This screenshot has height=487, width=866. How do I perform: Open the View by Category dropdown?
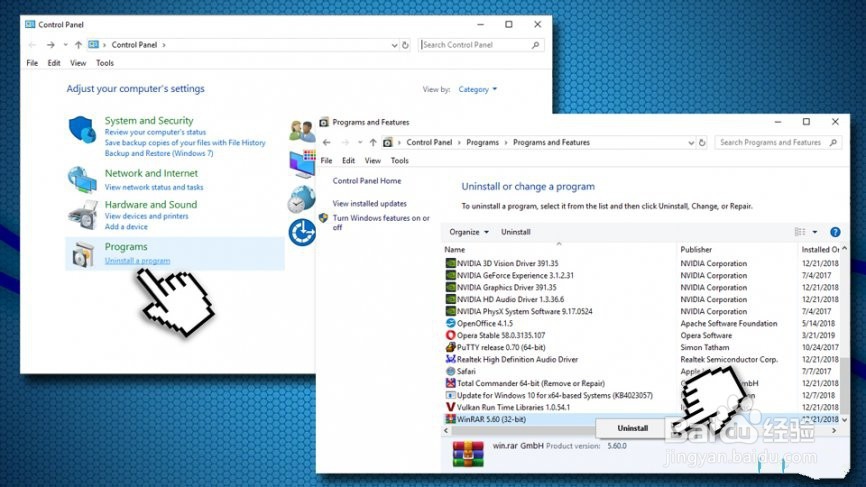(x=477, y=89)
